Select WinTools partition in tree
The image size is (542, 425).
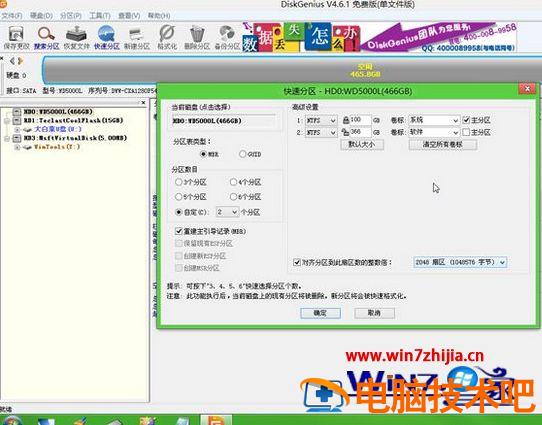(57, 147)
